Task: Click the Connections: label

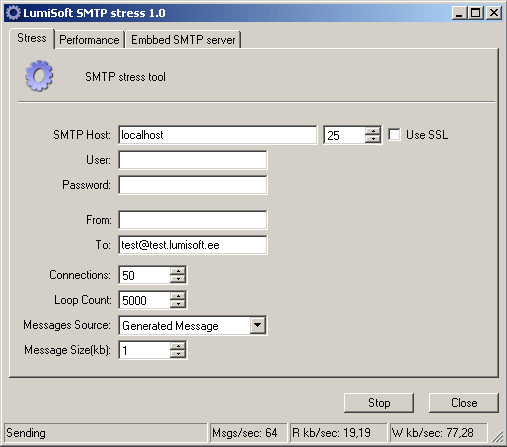Action: click(x=80, y=275)
